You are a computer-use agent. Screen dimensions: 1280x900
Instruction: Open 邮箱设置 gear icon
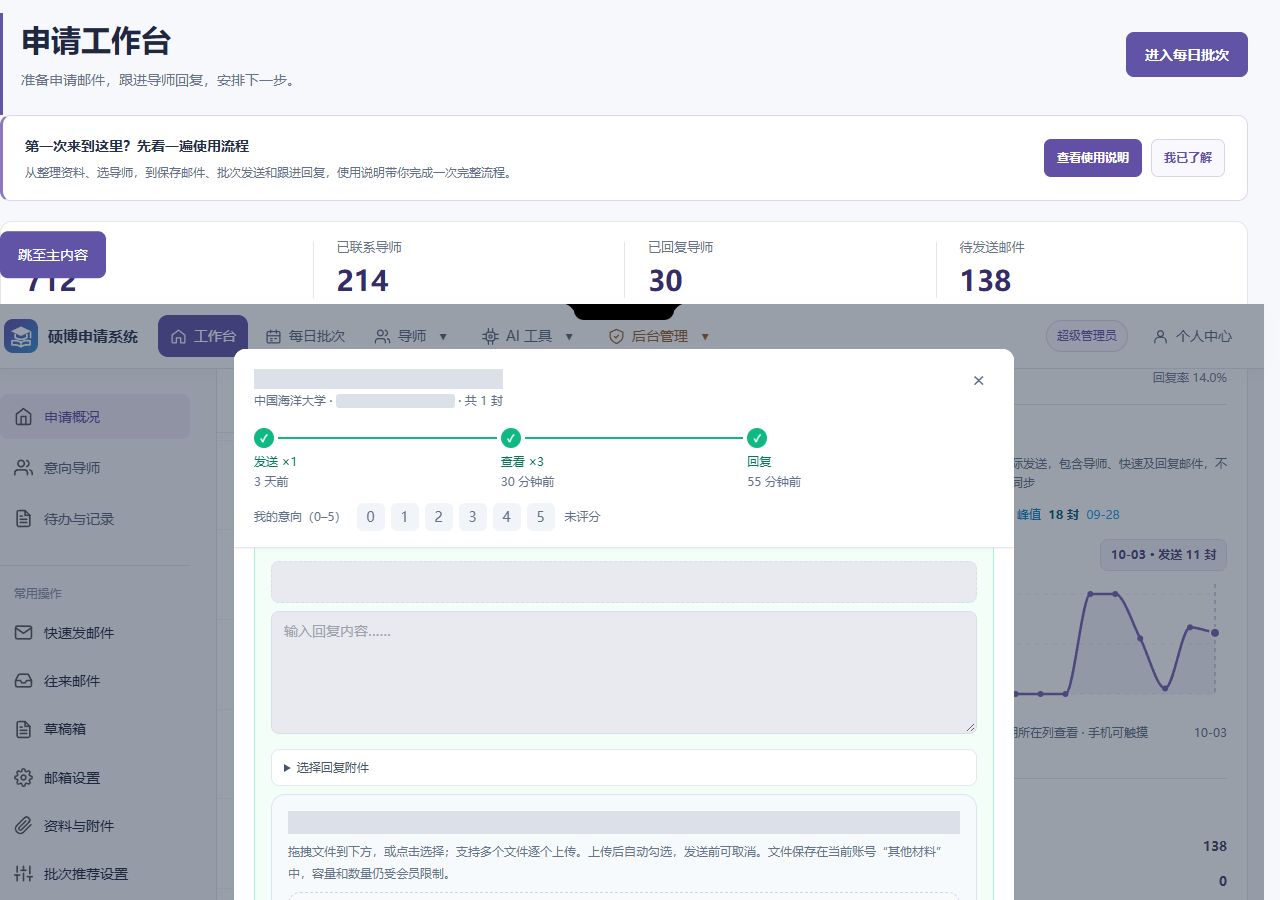point(23,778)
